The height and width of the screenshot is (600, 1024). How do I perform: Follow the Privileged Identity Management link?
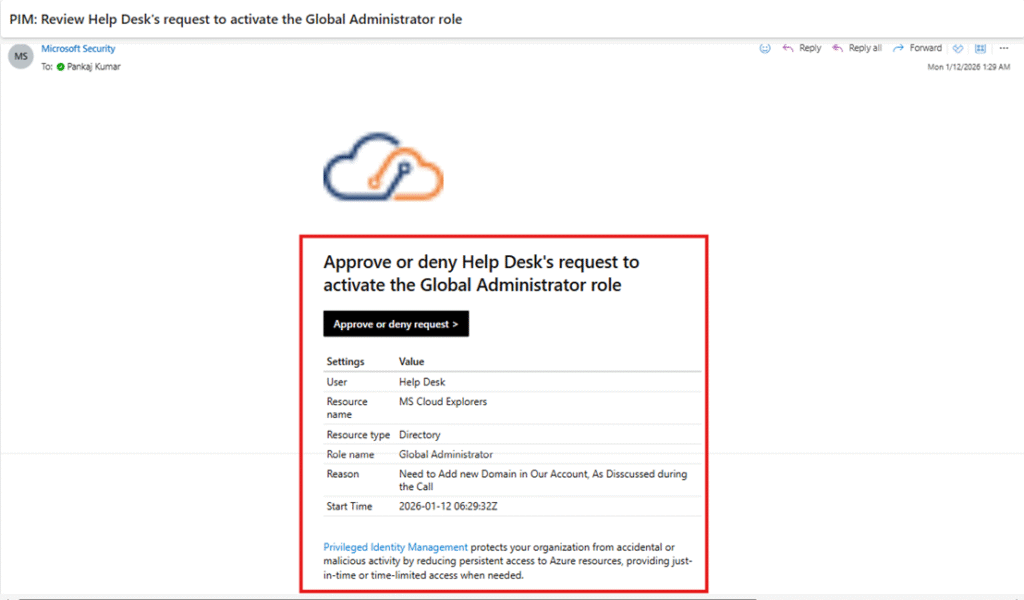[395, 547]
